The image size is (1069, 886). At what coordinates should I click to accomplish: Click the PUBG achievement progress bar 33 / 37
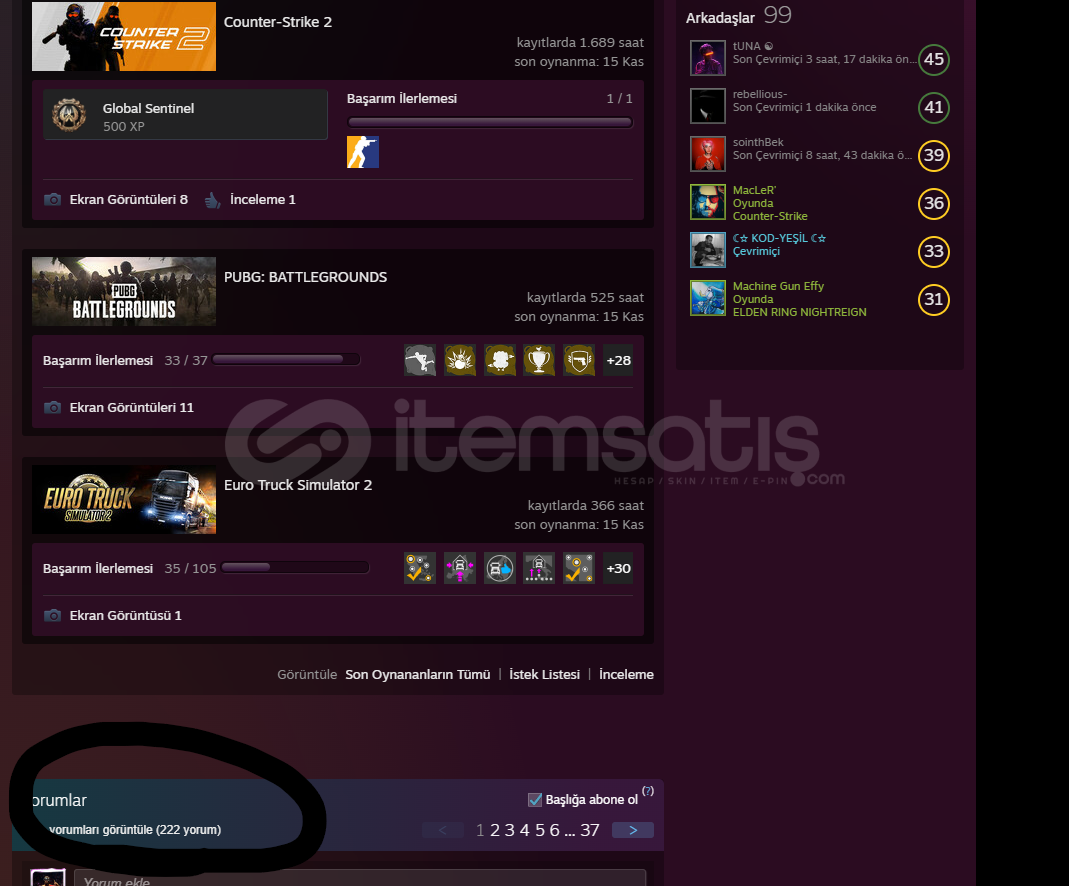[286, 360]
